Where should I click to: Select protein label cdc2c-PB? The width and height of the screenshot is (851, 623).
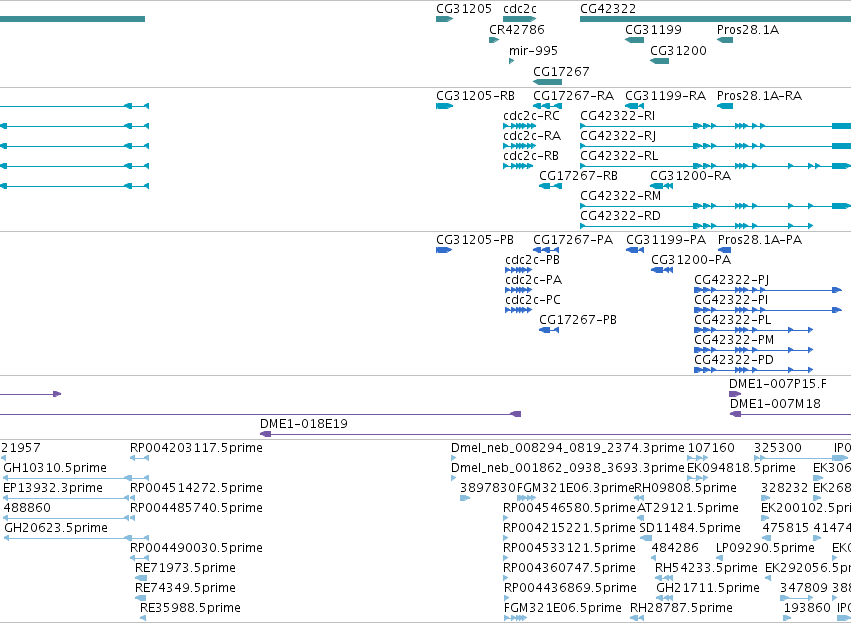[532, 260]
